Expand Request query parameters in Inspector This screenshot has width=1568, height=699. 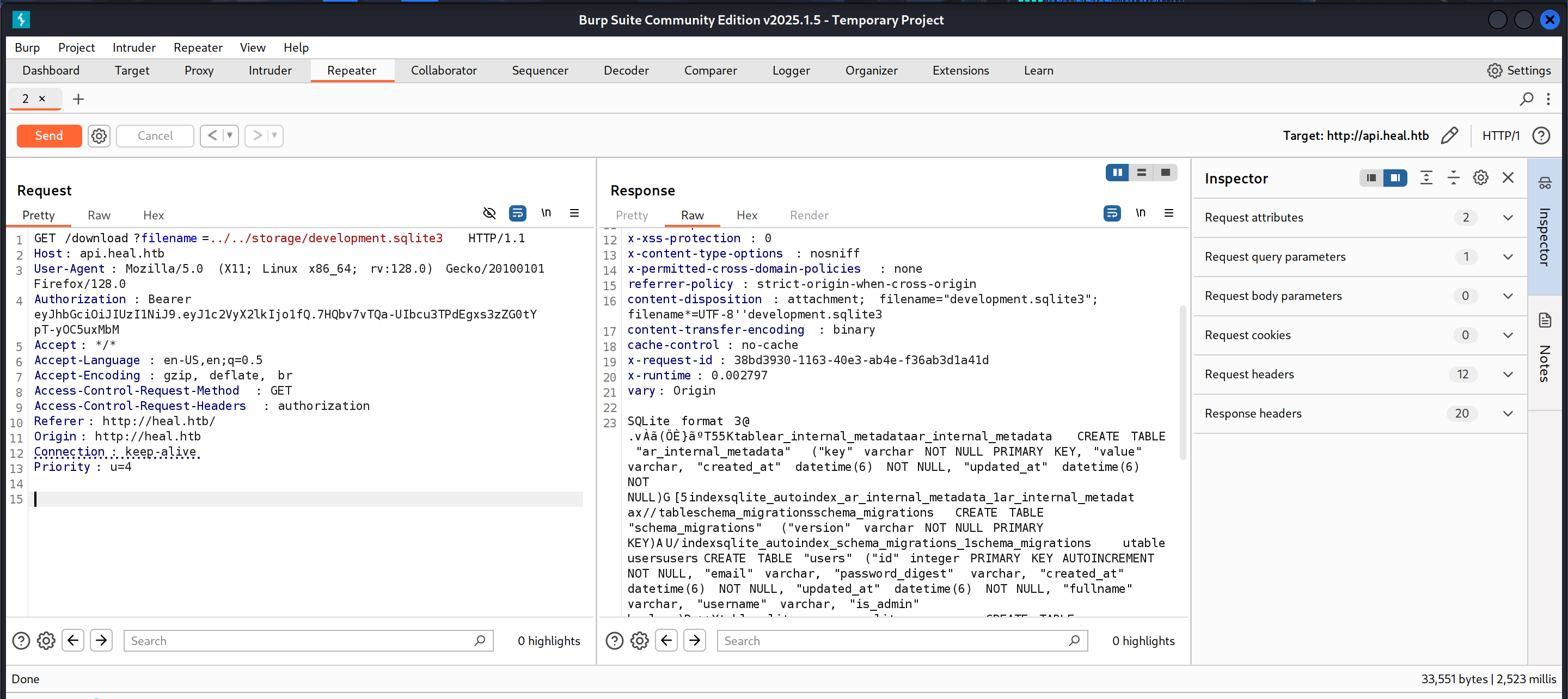pyautogui.click(x=1508, y=257)
